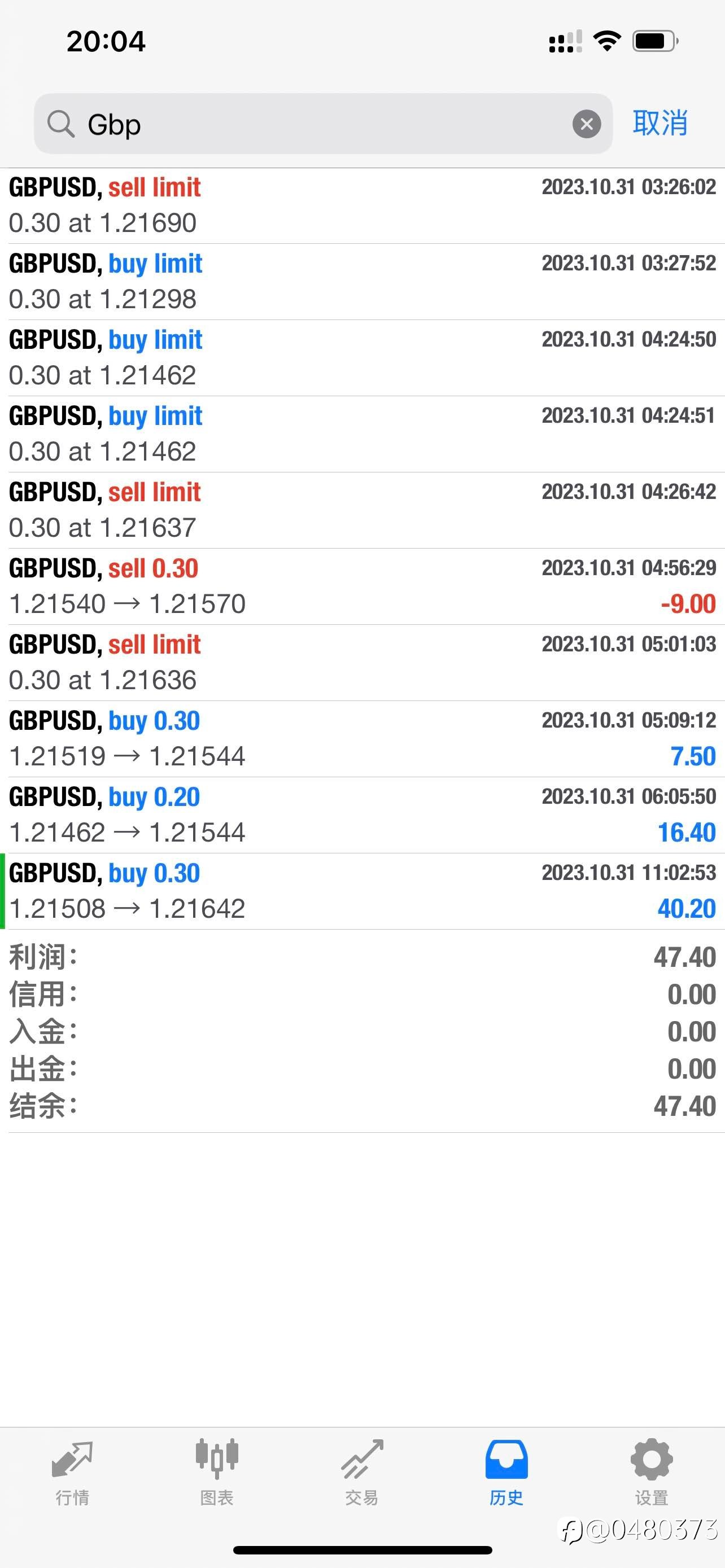Screen dimensions: 725x1568
Task: Tap the 取消 cancel button
Action: click(x=661, y=124)
